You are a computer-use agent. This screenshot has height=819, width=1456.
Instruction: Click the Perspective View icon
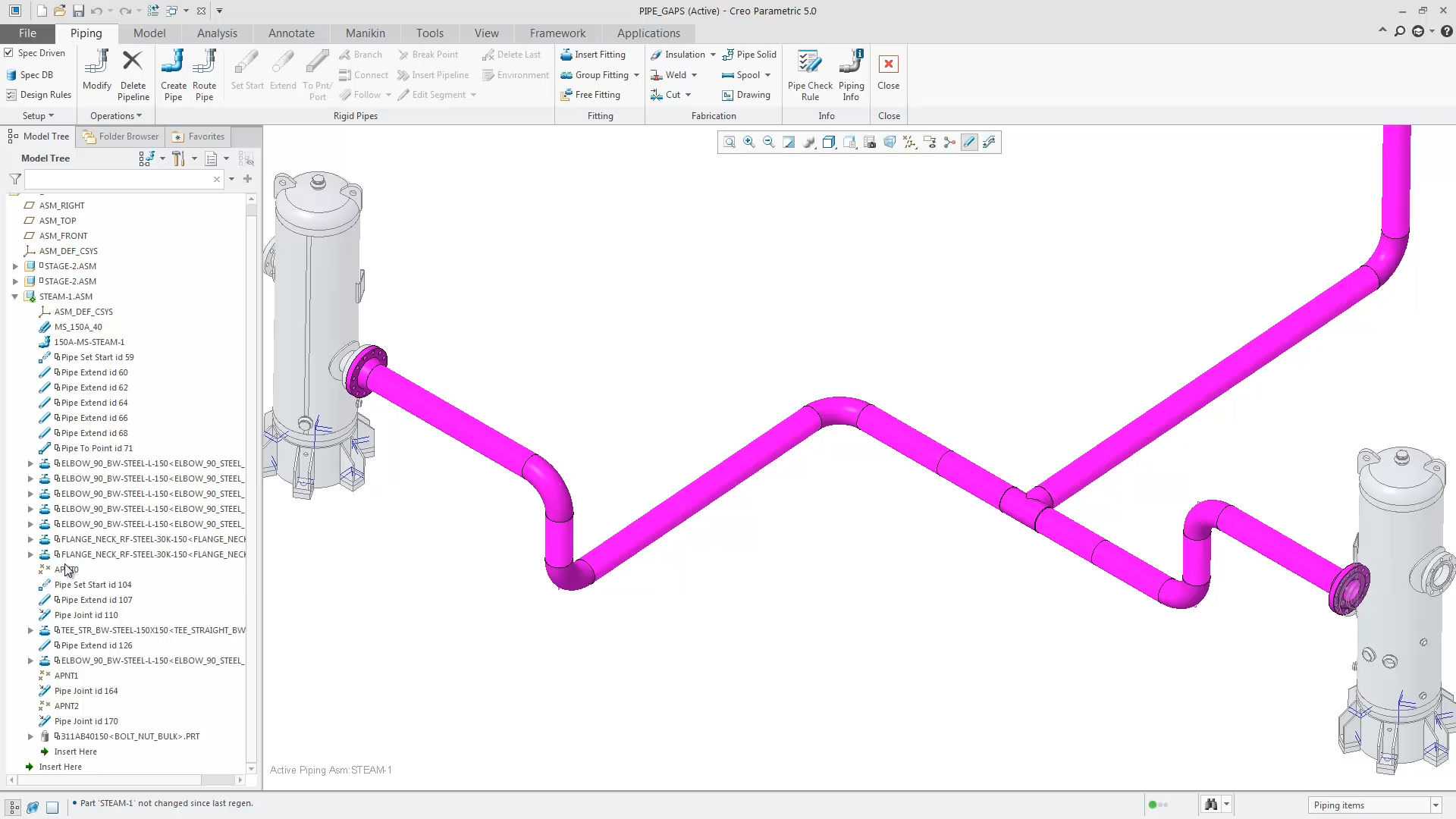point(890,143)
